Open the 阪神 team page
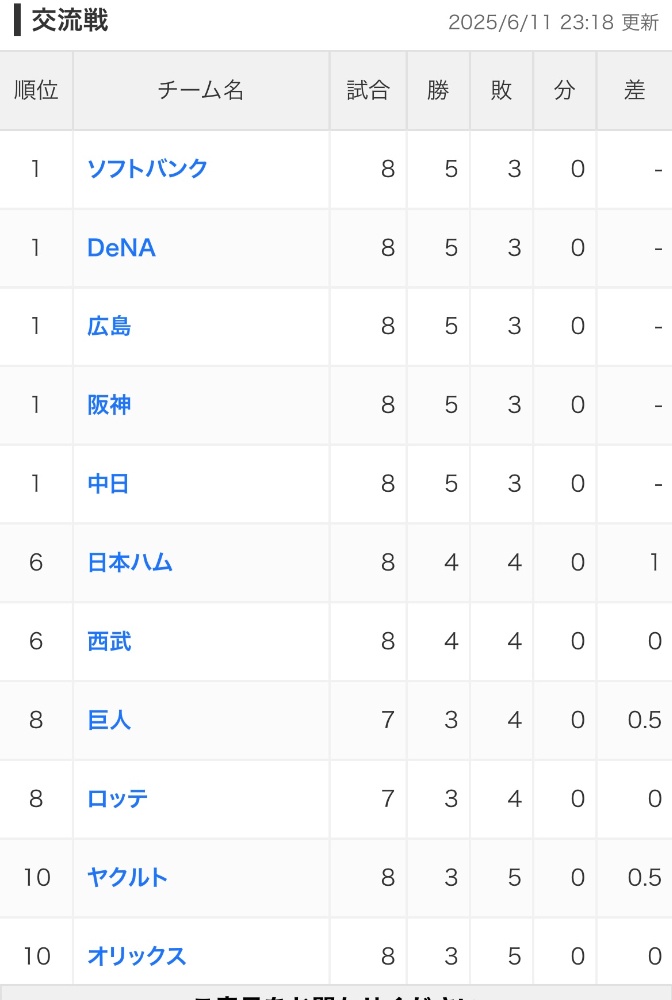 [109, 405]
